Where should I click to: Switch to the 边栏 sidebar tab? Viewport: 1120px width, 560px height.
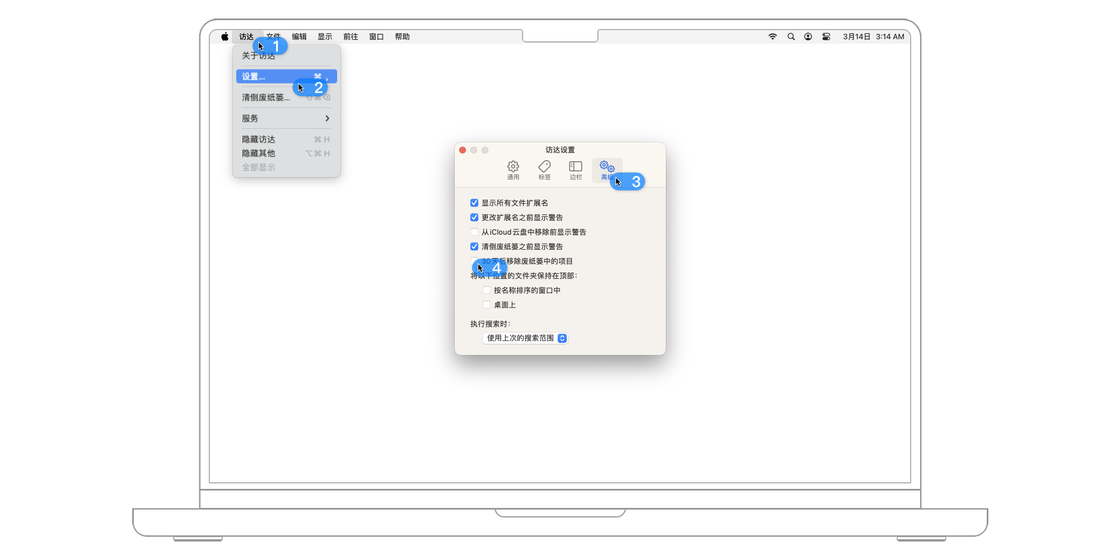pyautogui.click(x=576, y=170)
